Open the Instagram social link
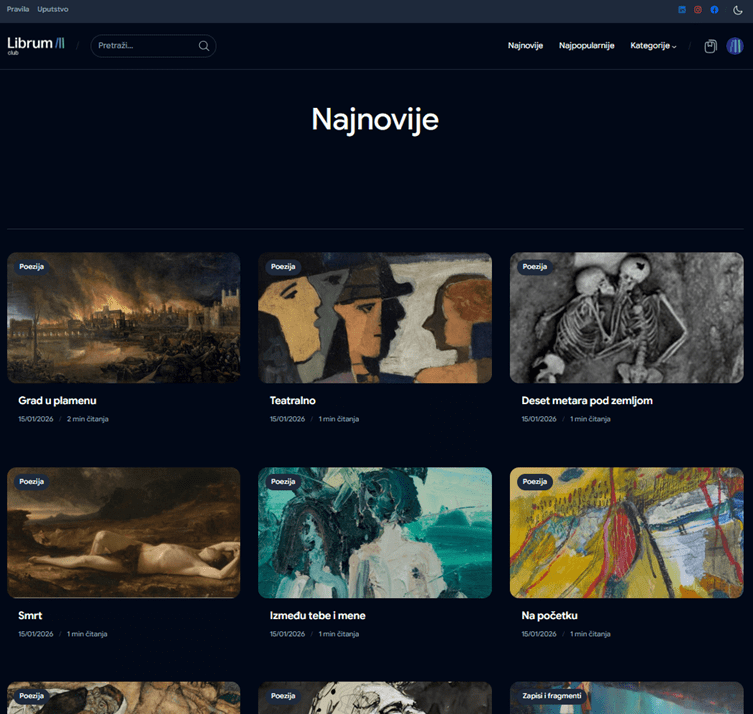Image resolution: width=753 pixels, height=714 pixels. [x=698, y=10]
